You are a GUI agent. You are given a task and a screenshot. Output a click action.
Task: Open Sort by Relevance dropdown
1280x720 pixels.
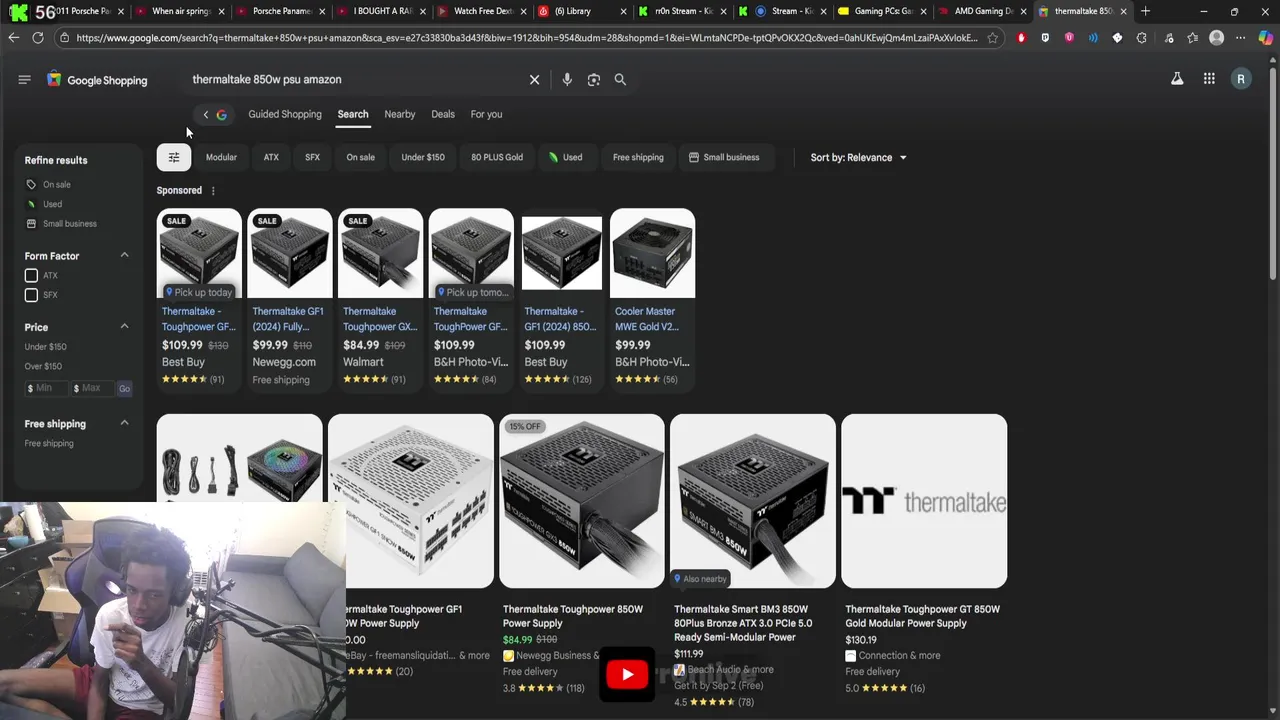coord(858,157)
